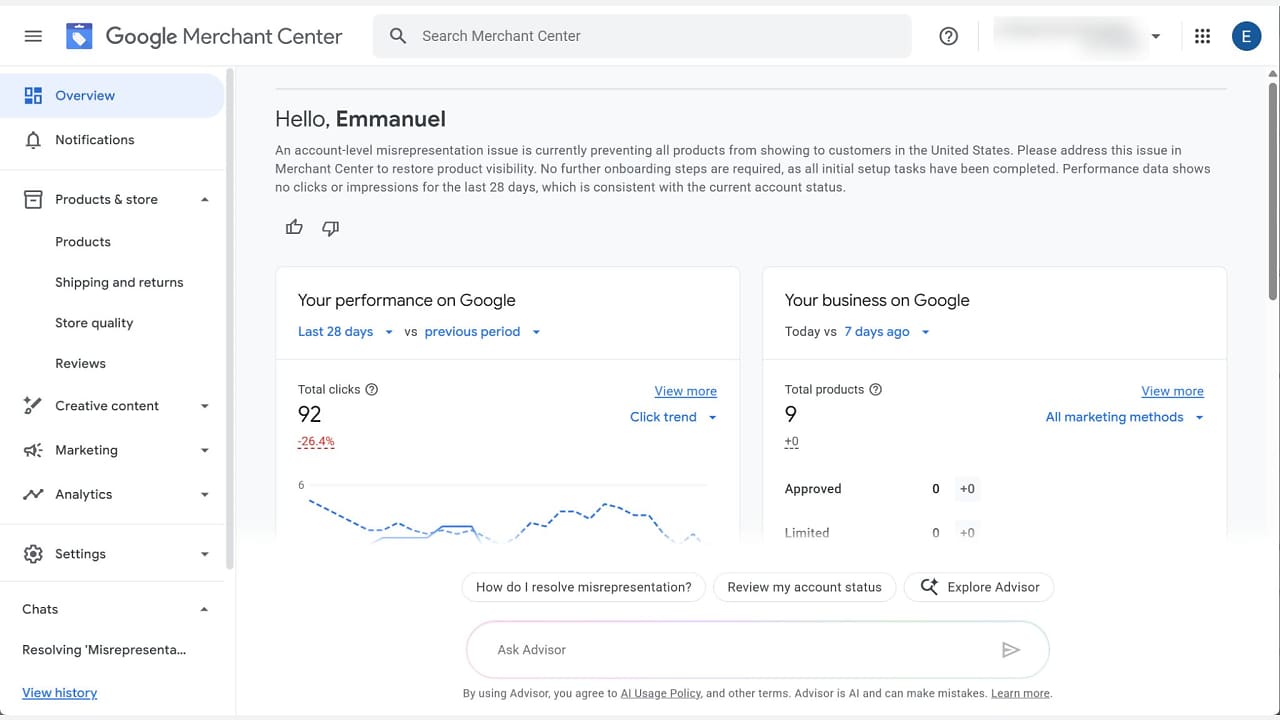Click the send arrow in Ask Advisor

pyautogui.click(x=1011, y=650)
